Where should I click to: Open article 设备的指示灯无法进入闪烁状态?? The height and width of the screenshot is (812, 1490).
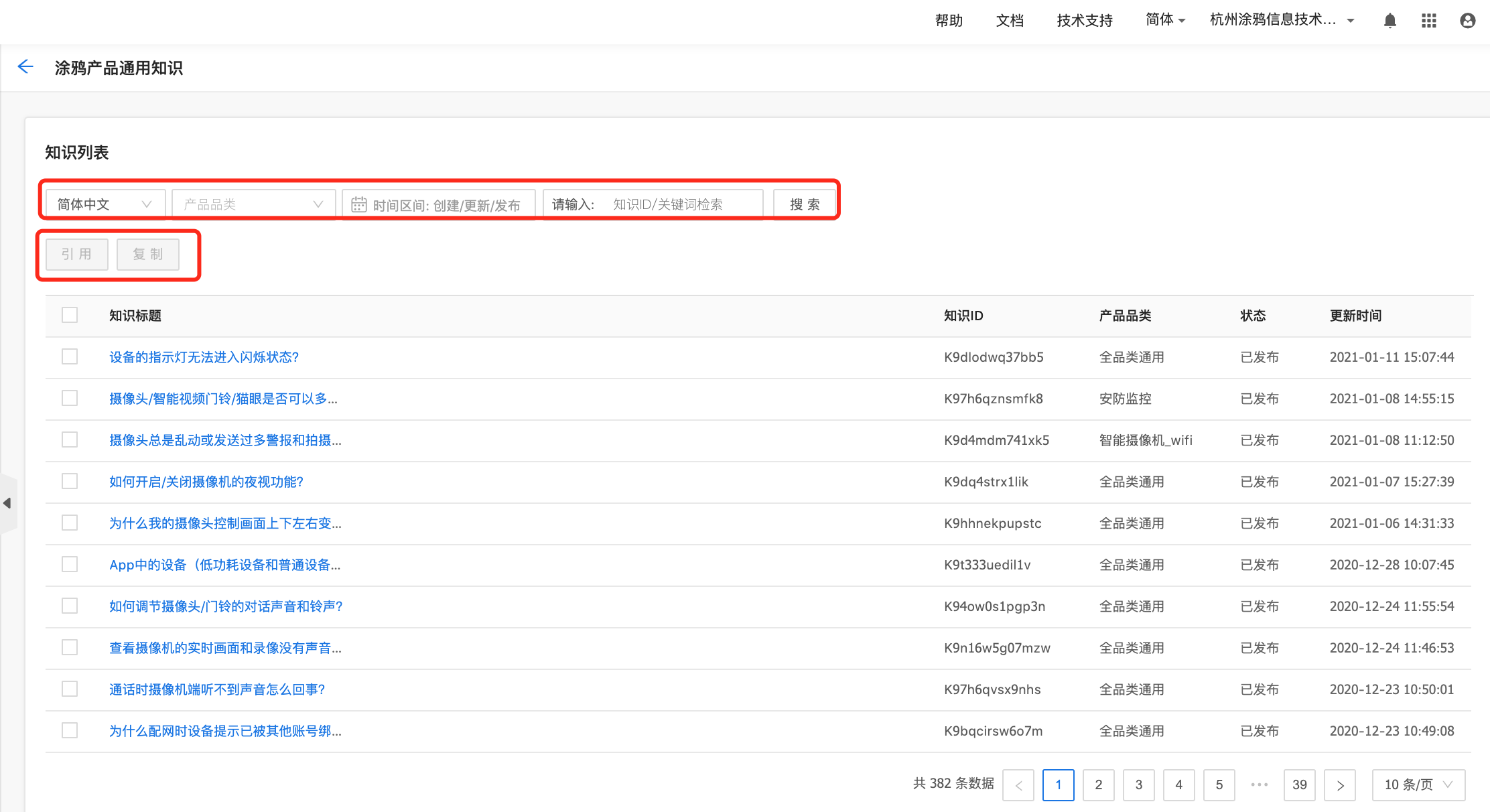(x=204, y=357)
